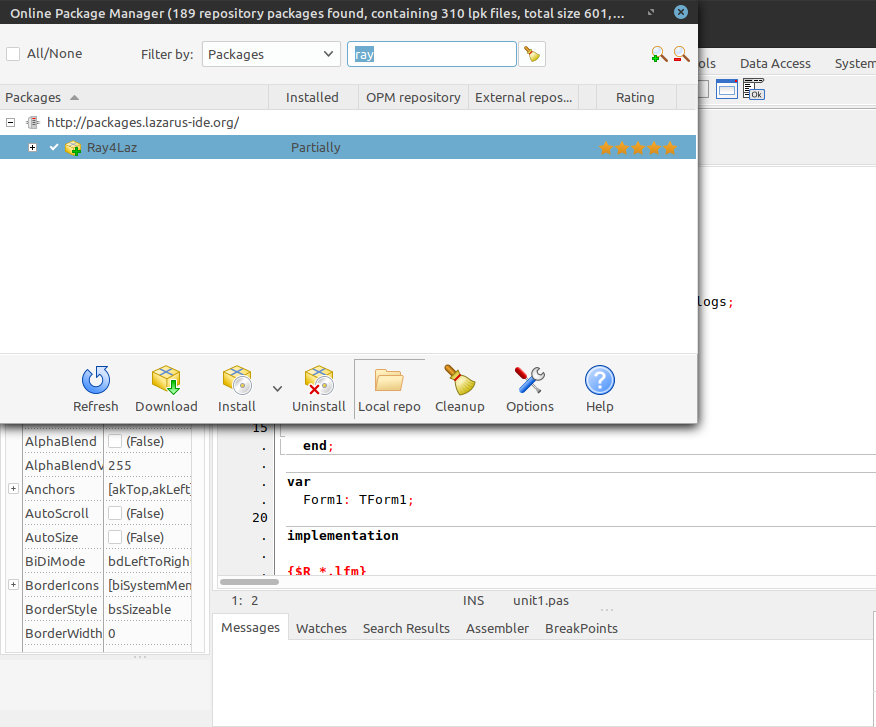Screen dimensions: 876x727
Task: Expand the Anchors property
Action: tap(13, 488)
